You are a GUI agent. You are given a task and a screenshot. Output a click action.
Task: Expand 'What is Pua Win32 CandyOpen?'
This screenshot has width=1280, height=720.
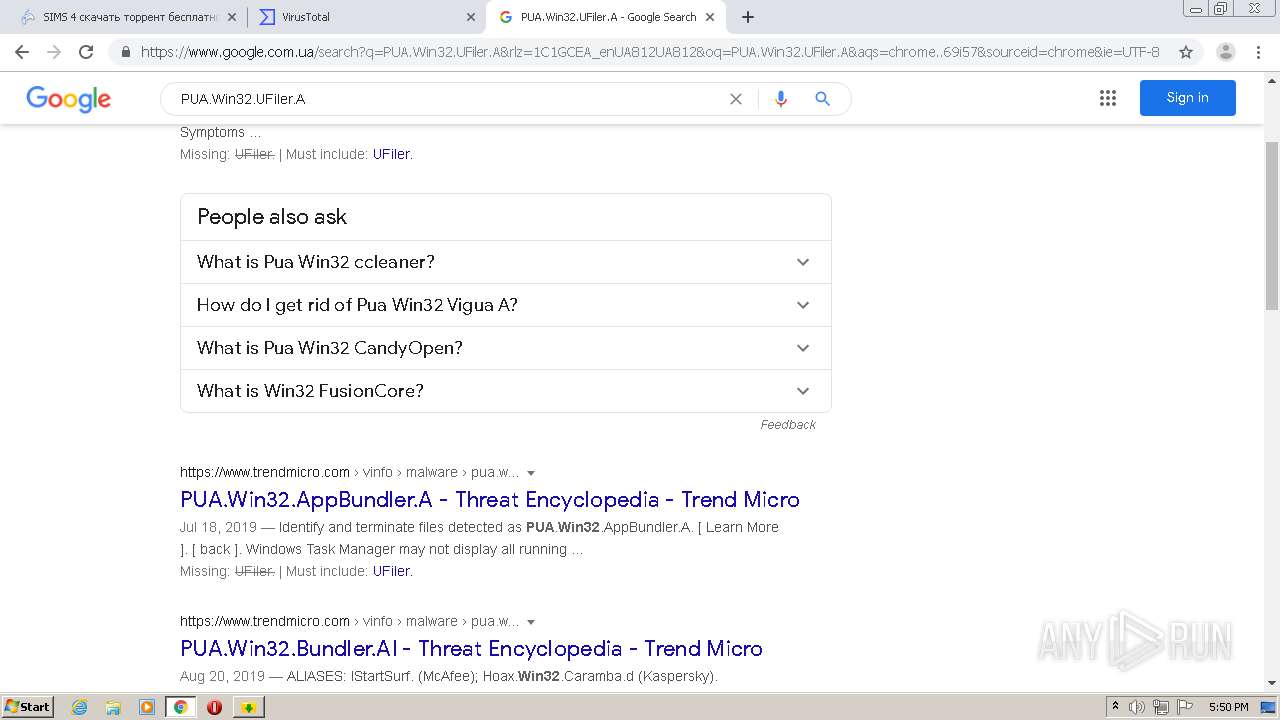coord(506,348)
